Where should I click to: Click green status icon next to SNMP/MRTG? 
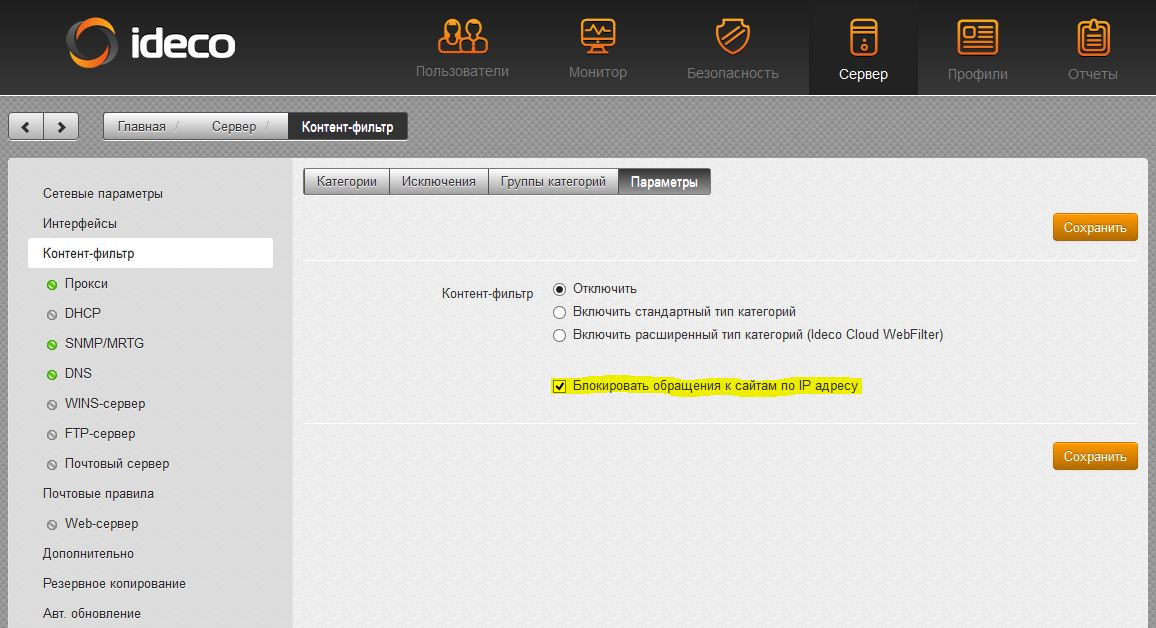(x=52, y=344)
